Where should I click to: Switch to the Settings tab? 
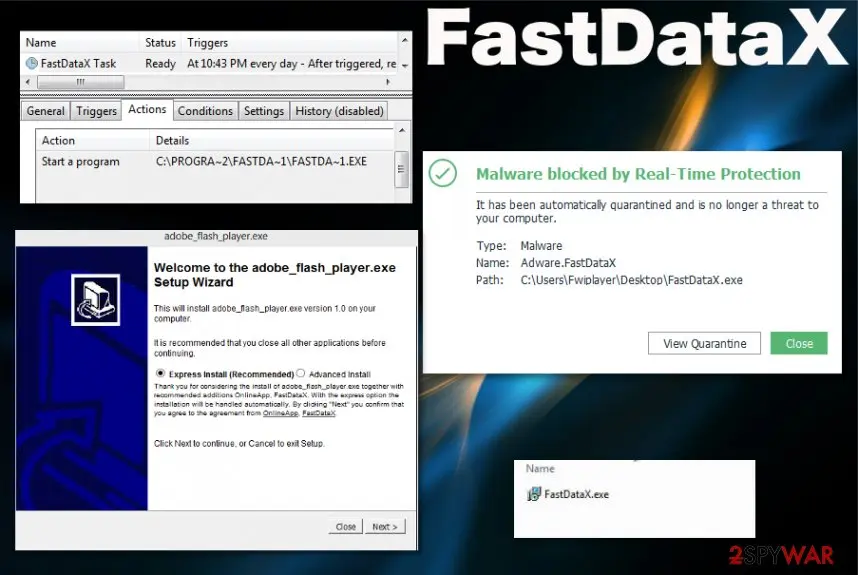pos(264,111)
